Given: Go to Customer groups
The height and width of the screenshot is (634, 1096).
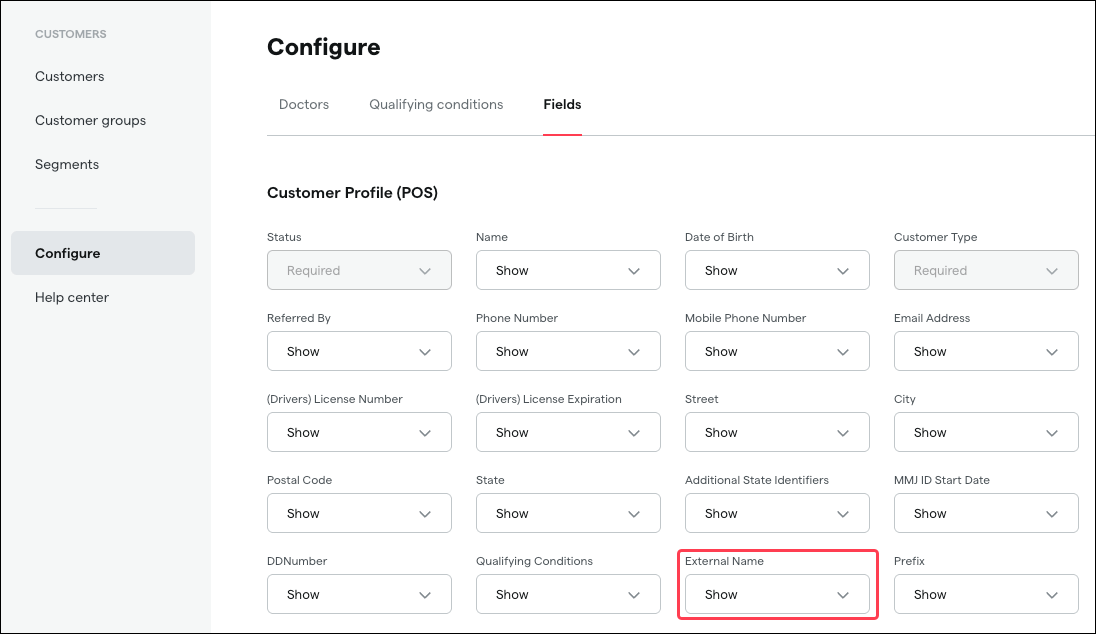Looking at the screenshot, I should coord(90,120).
